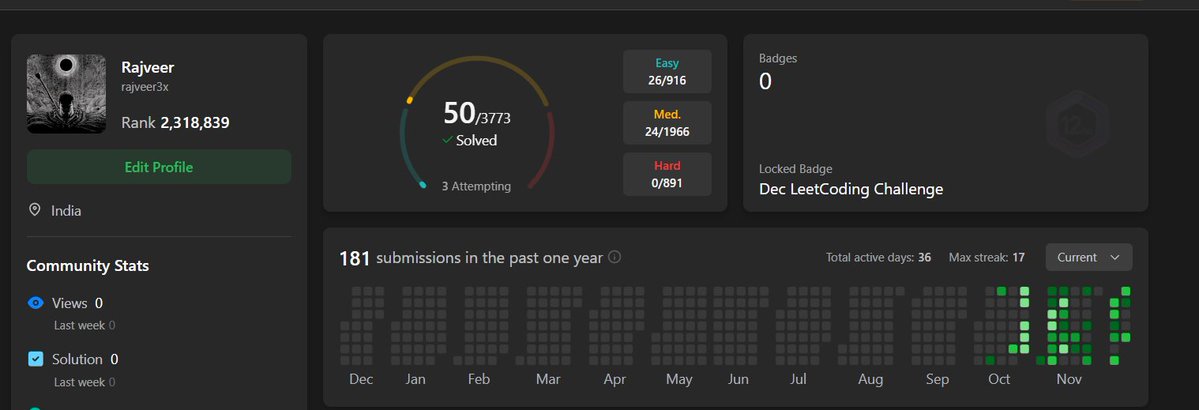Click the 50 solved problems count
The width and height of the screenshot is (1199, 410).
tap(460, 113)
